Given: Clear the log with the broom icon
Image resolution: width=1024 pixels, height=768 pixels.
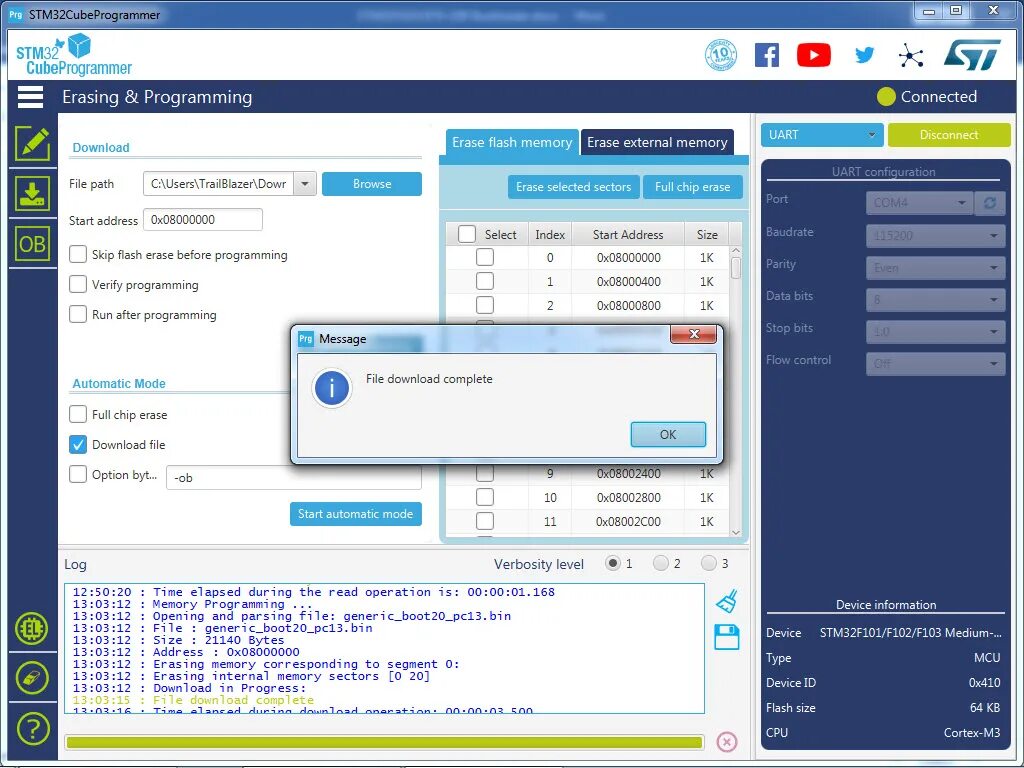Looking at the screenshot, I should point(726,601).
